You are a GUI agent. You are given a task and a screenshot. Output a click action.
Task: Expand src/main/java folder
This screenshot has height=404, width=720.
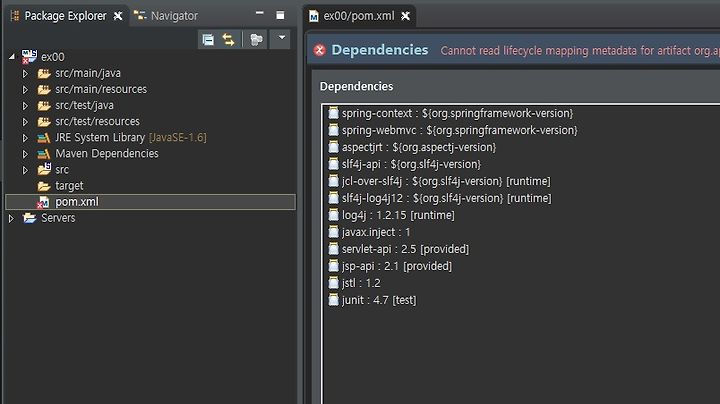pos(25,73)
